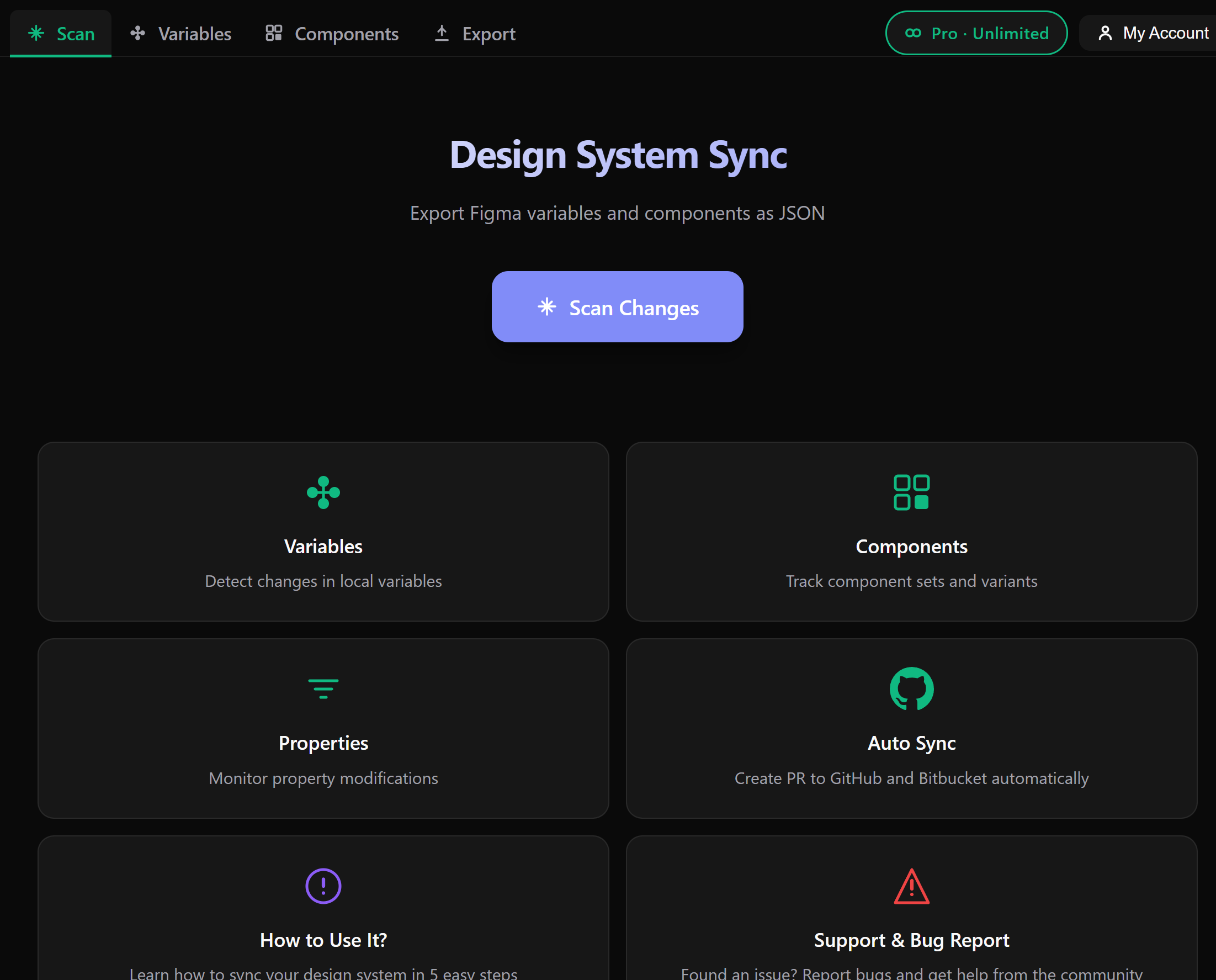Click the filter lines icon on the Properties card
Viewport: 1216px width, 980px height.
(322, 688)
